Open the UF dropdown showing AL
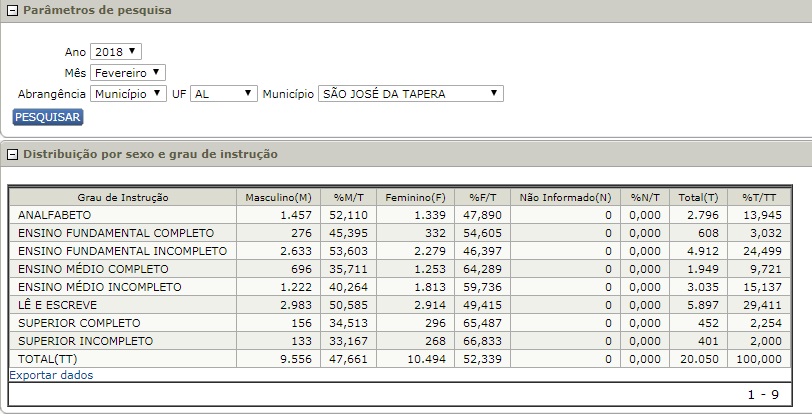The height and width of the screenshot is (419, 812). click(x=224, y=93)
